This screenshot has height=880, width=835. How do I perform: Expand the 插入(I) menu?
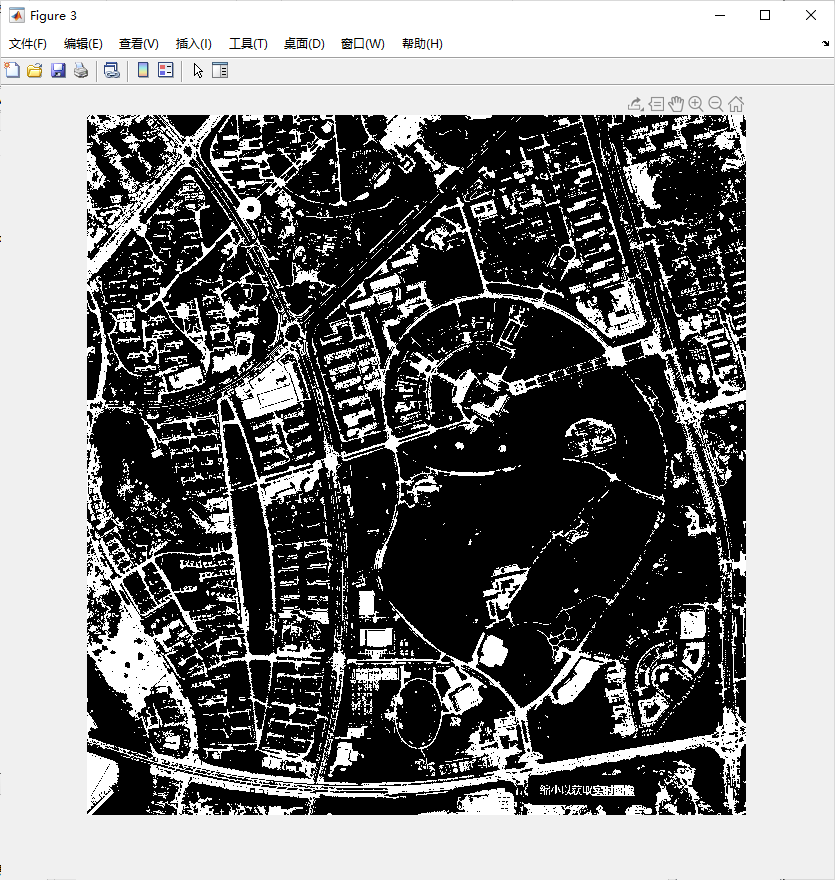point(193,44)
